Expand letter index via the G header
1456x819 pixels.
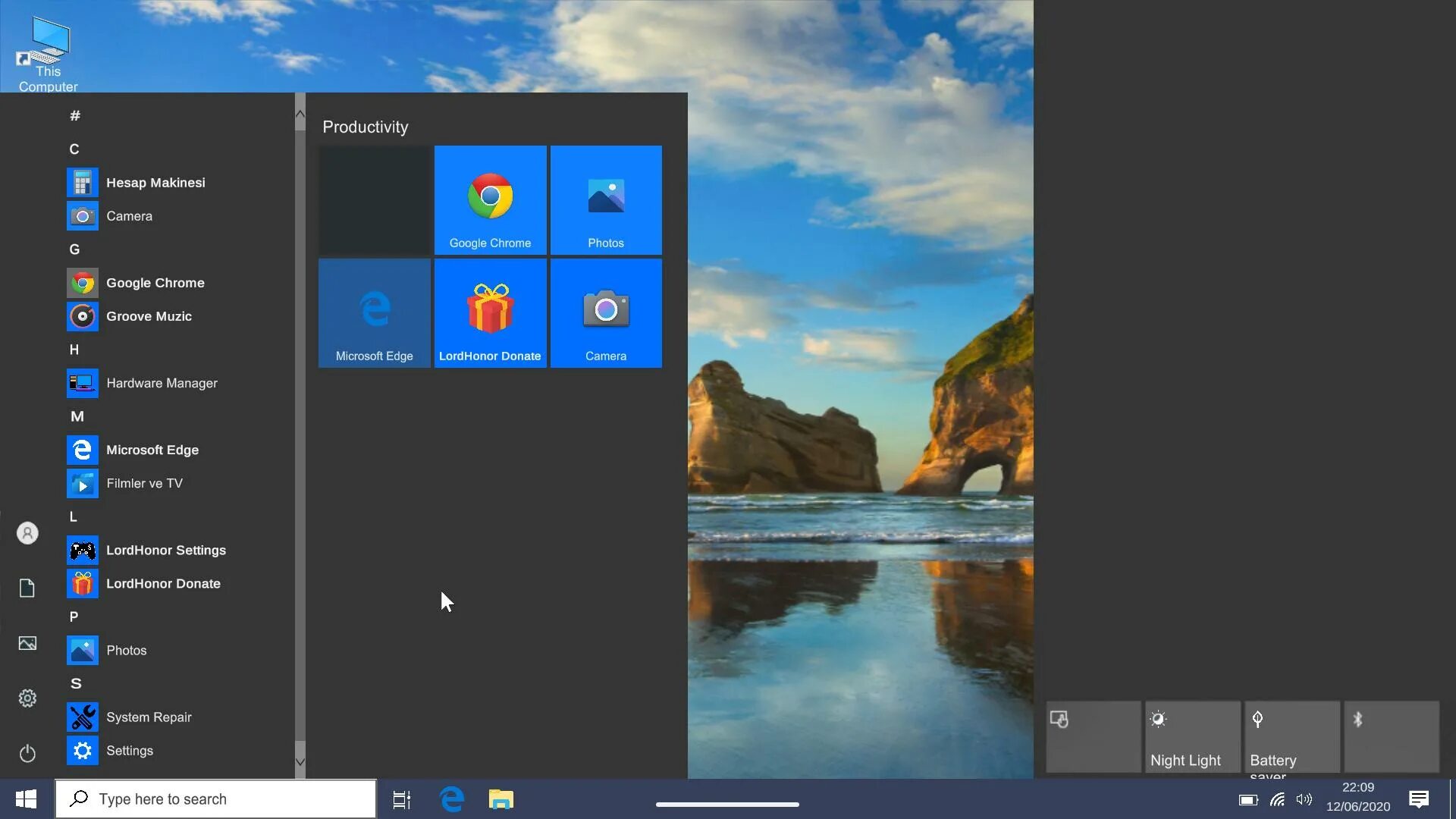click(74, 249)
